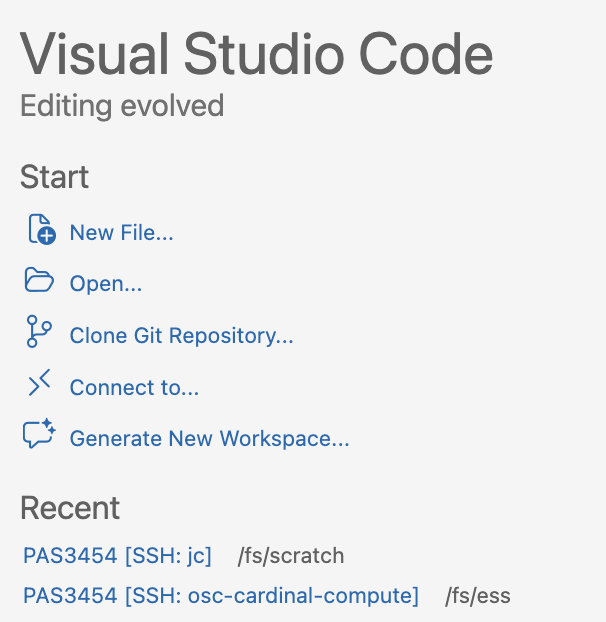The height and width of the screenshot is (622, 606).
Task: Click the sparkle chat workspace icon
Action: pyautogui.click(x=39, y=433)
